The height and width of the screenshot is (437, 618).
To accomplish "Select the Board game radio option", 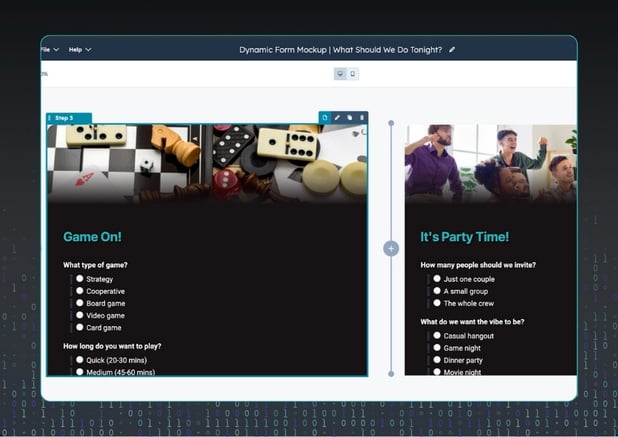I will 80,303.
